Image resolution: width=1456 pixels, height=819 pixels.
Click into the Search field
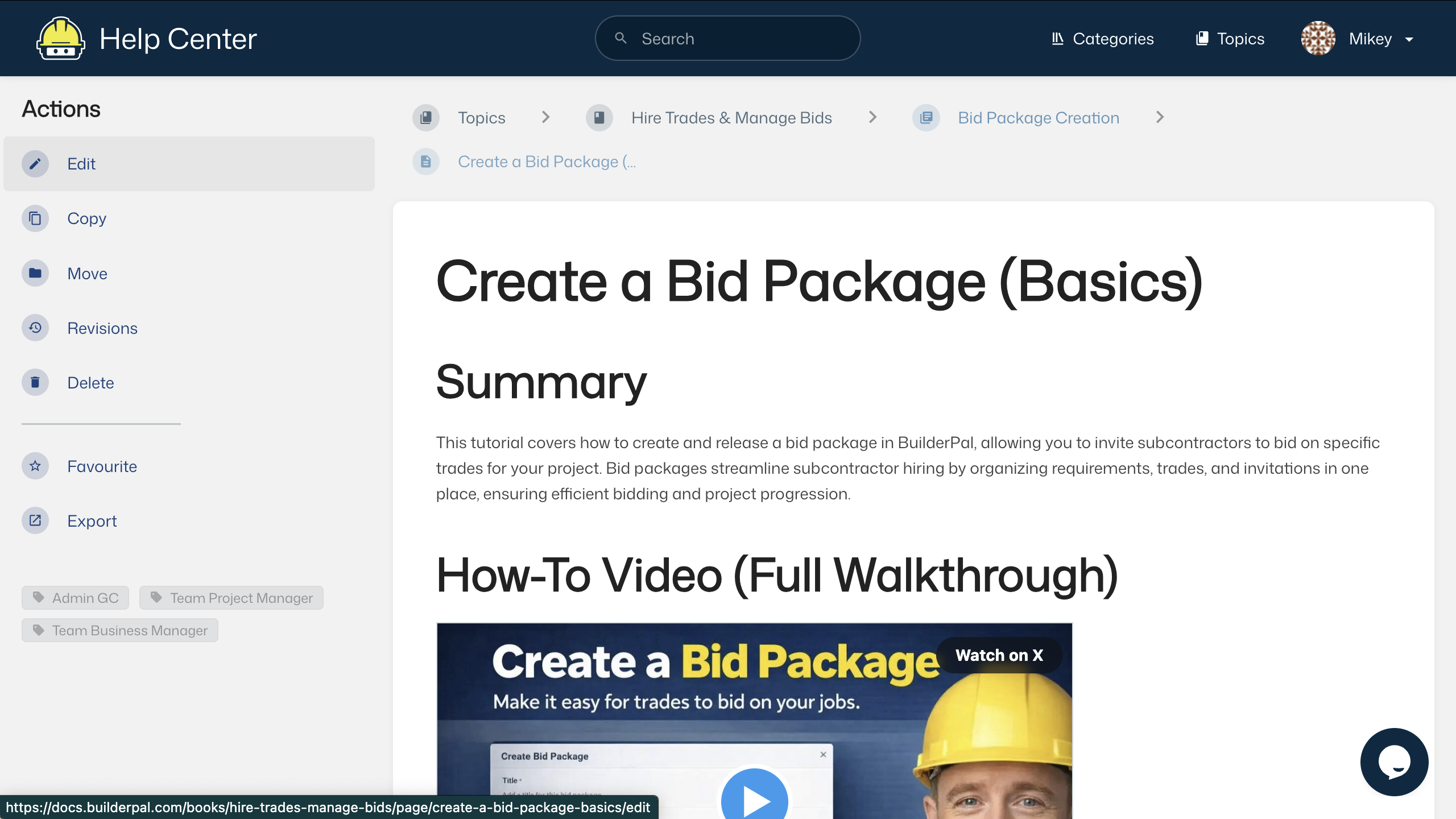click(x=739, y=39)
